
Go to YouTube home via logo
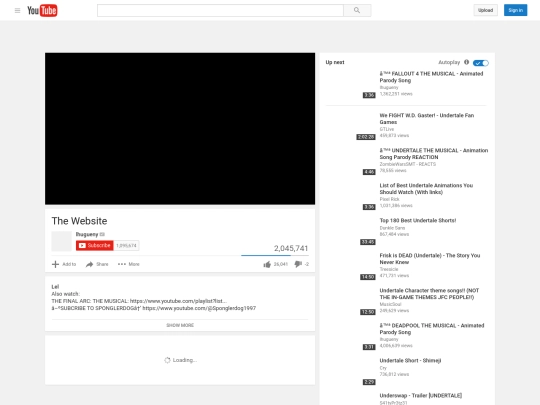(x=42, y=11)
